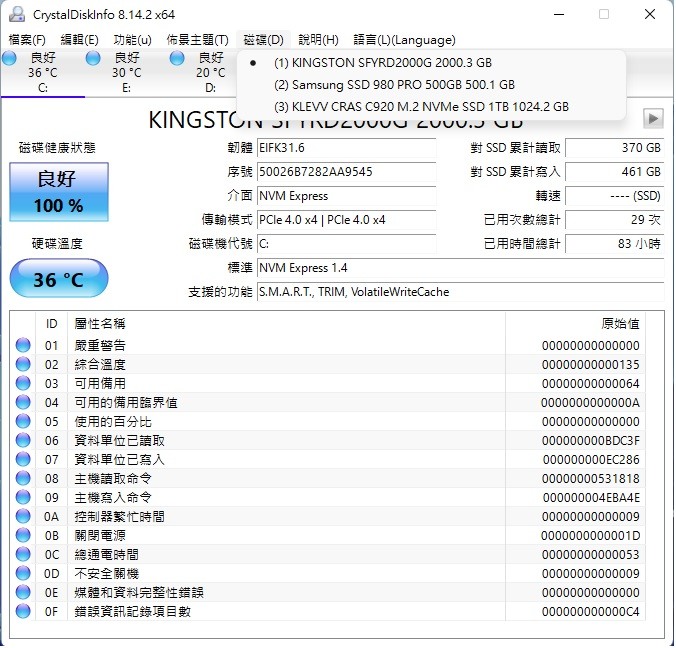Screen dimensions: 676x648
Task: Click status orb for 資料單位已讀取 row
Action: (23, 440)
